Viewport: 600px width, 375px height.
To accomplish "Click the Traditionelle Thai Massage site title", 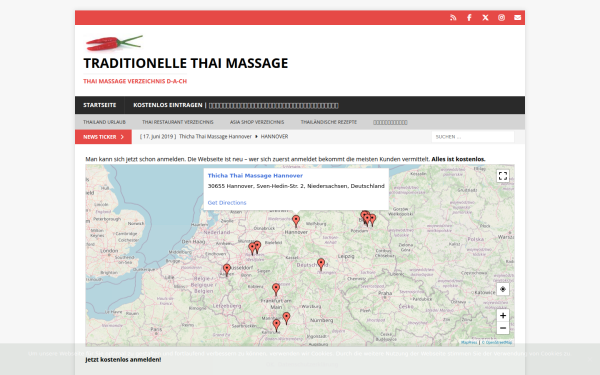I will tap(186, 63).
